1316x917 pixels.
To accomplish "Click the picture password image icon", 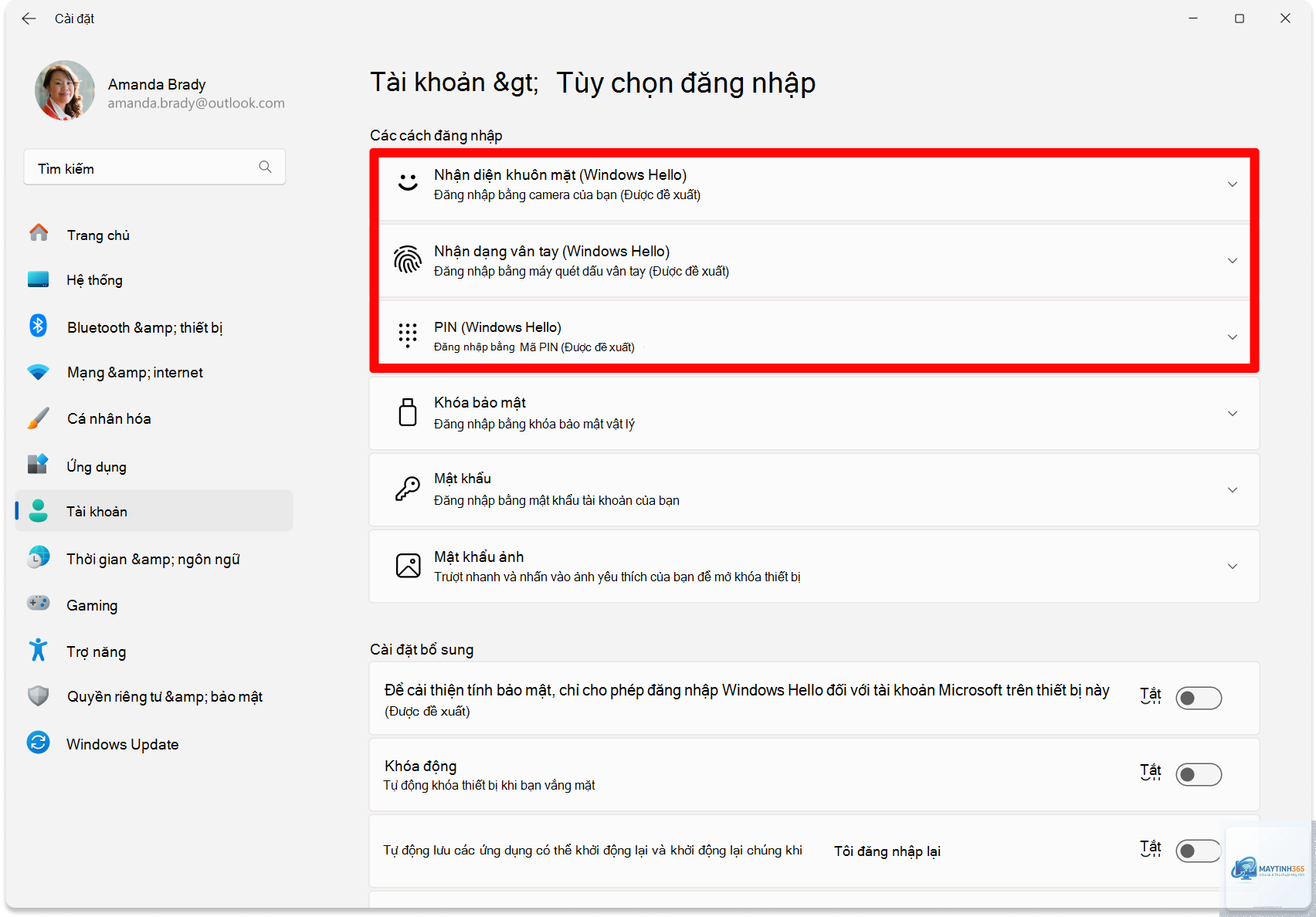I will click(408, 566).
